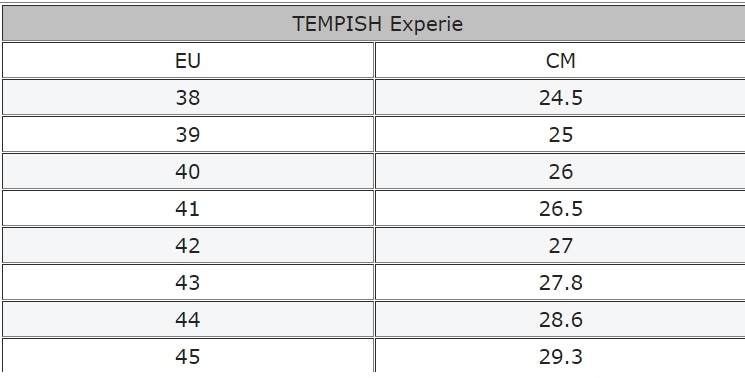Click the 27.8 centimeter value
Viewport: 745px width, 378px height.
[x=561, y=283]
